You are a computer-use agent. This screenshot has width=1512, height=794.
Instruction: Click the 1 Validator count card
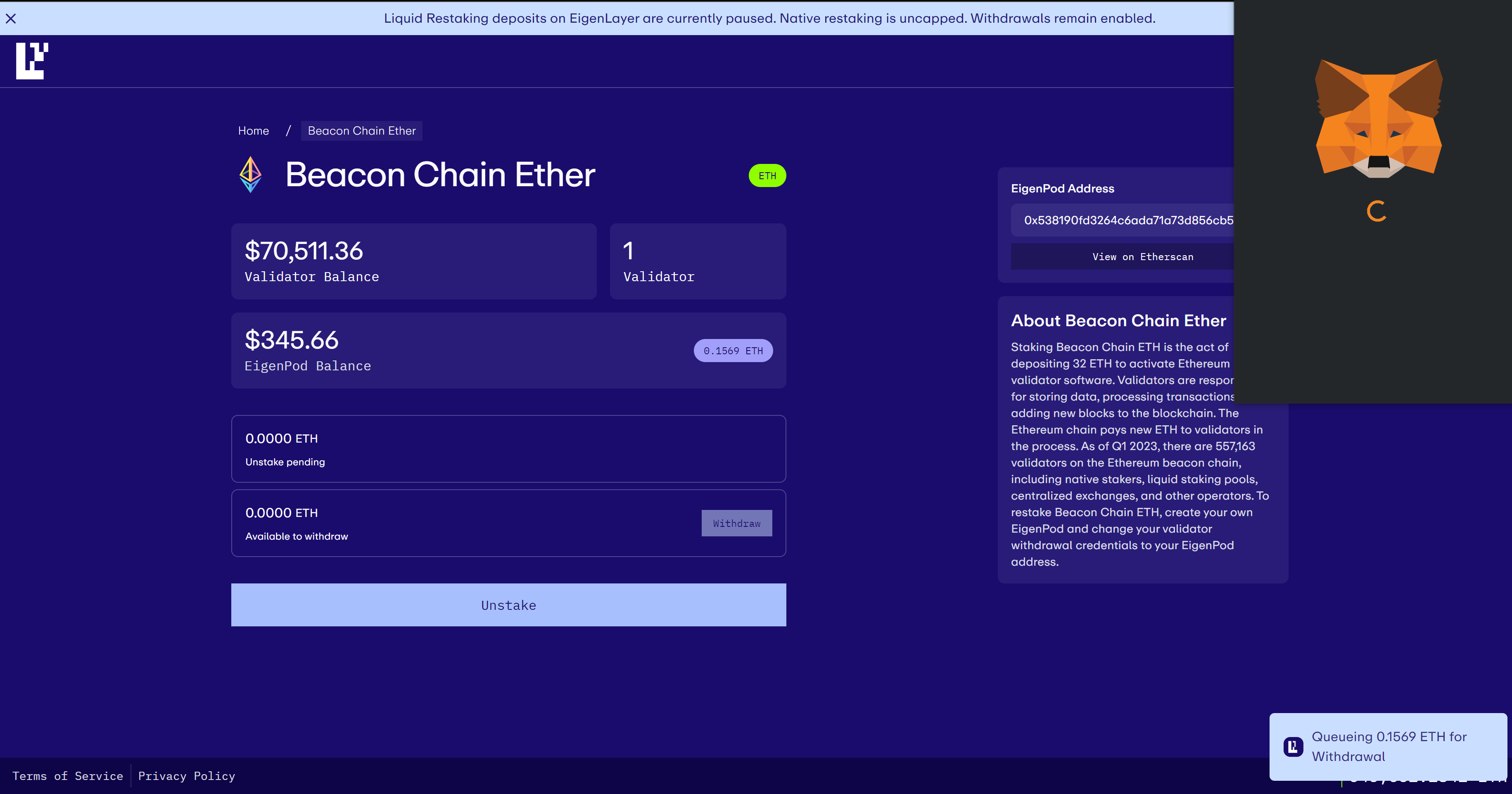coord(697,261)
